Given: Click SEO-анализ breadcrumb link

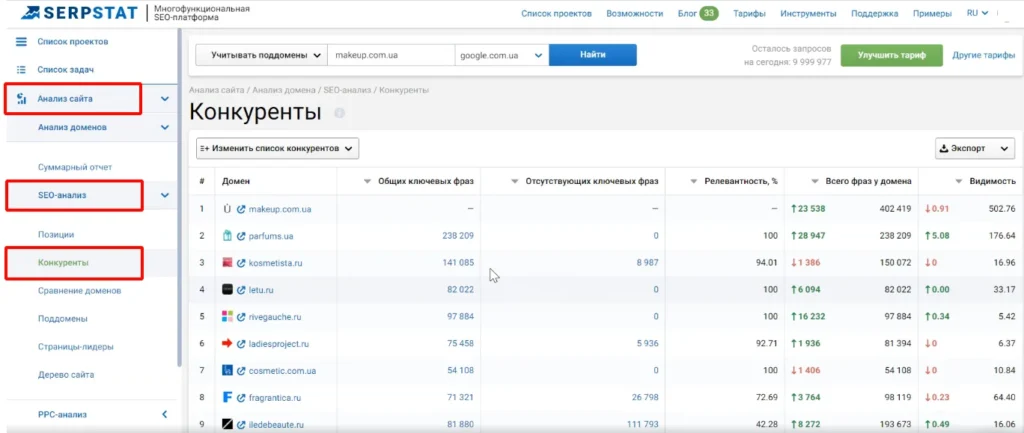Looking at the screenshot, I should coord(349,90).
